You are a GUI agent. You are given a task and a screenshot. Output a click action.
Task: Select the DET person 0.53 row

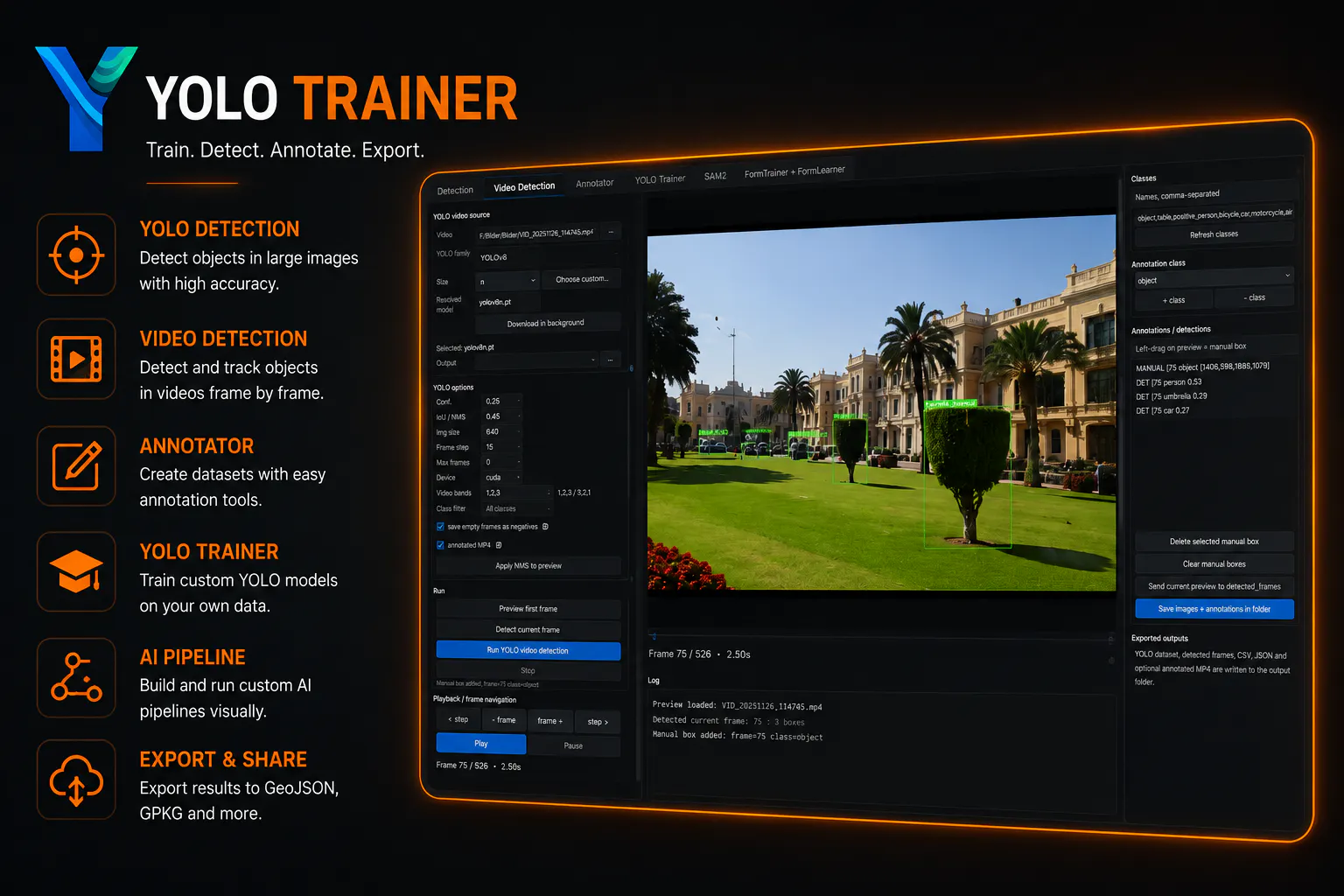coord(1169,382)
